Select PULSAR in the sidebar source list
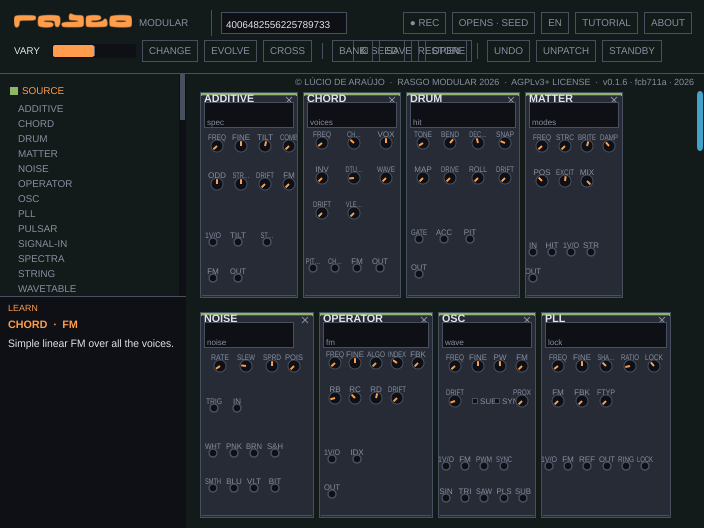This screenshot has height=528, width=704. tap(38, 229)
